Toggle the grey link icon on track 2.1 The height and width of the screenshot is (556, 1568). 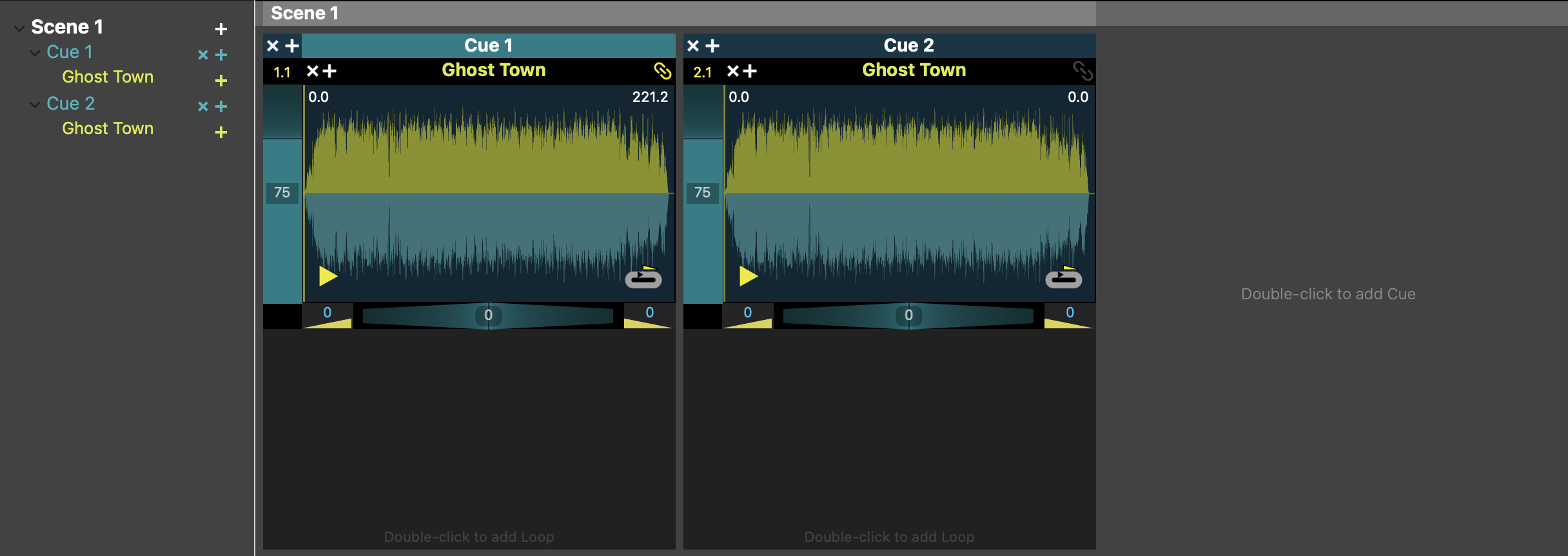click(1083, 71)
